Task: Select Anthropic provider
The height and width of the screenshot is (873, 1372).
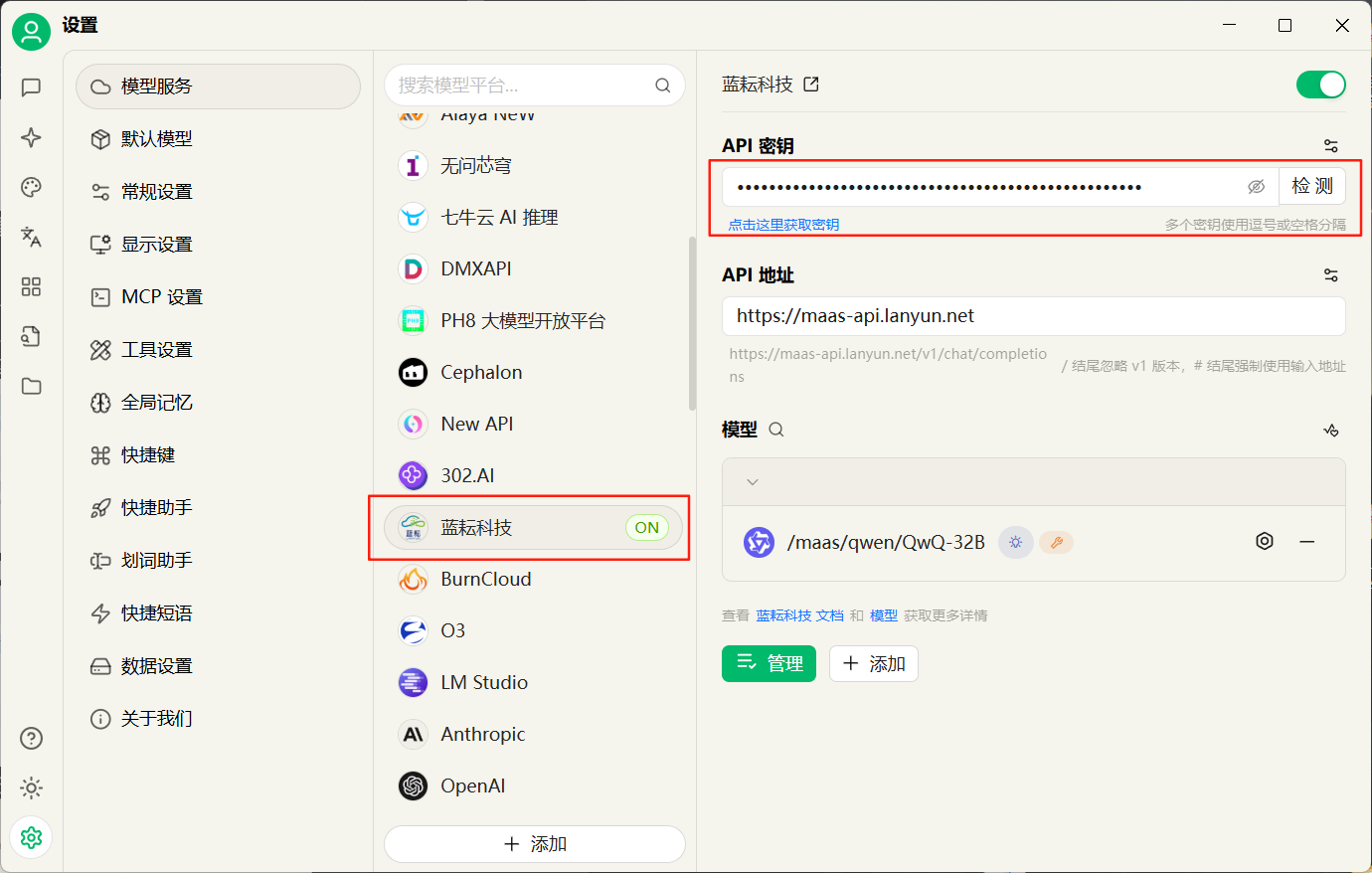Action: (x=535, y=735)
